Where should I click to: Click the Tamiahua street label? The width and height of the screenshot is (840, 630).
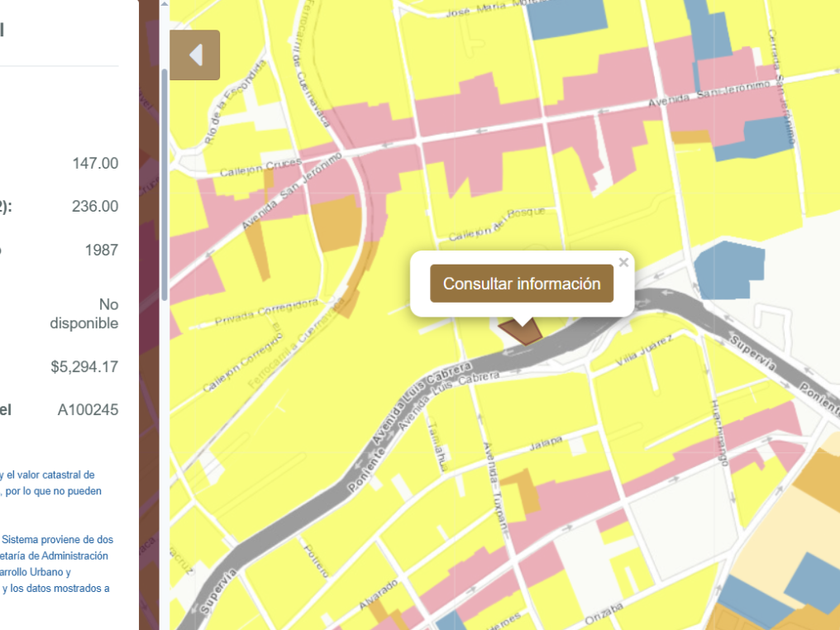(437, 446)
